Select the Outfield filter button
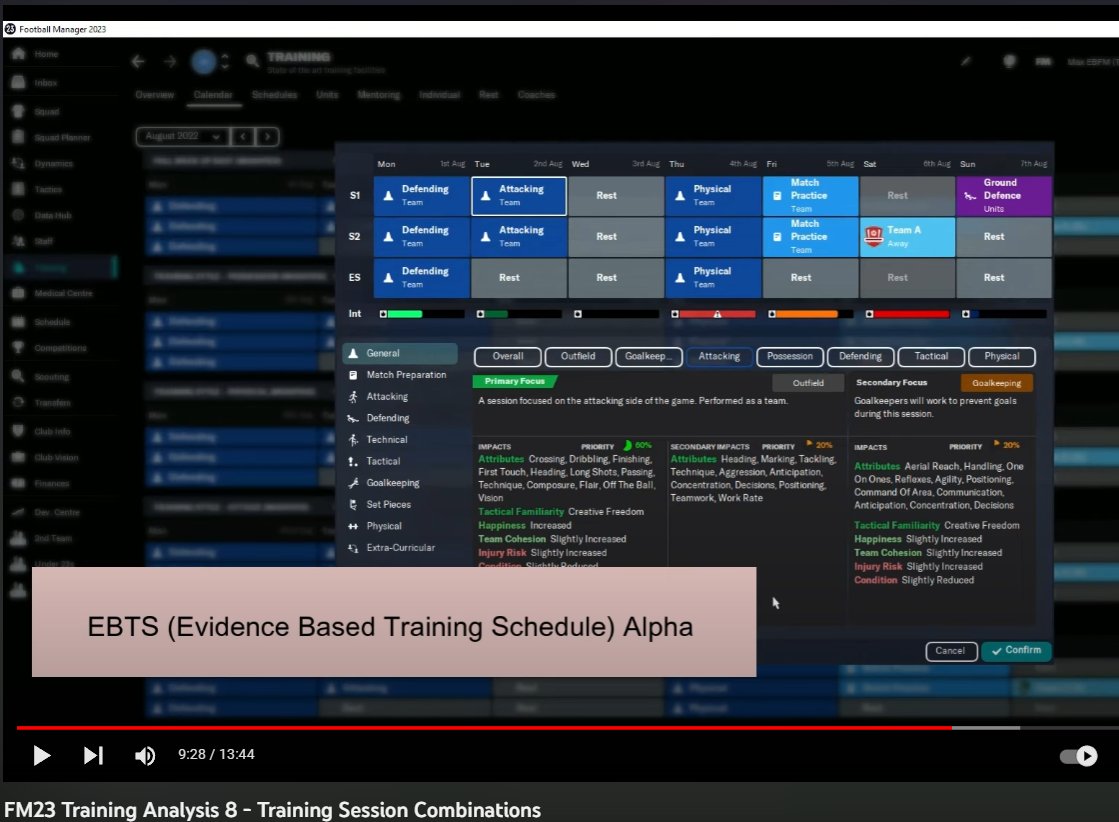The height and width of the screenshot is (822, 1119). 577,356
